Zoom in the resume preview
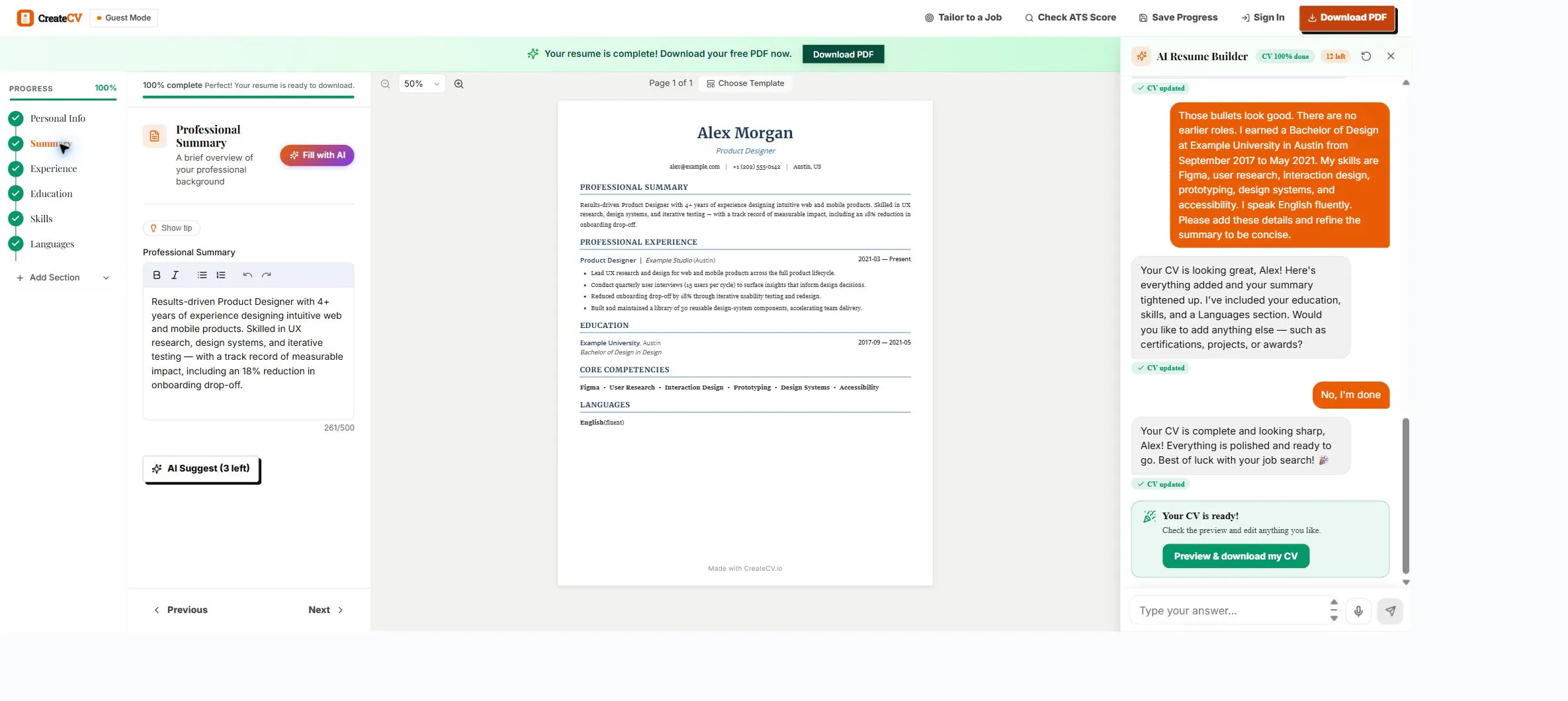Image resolution: width=1568 pixels, height=701 pixels. (458, 84)
